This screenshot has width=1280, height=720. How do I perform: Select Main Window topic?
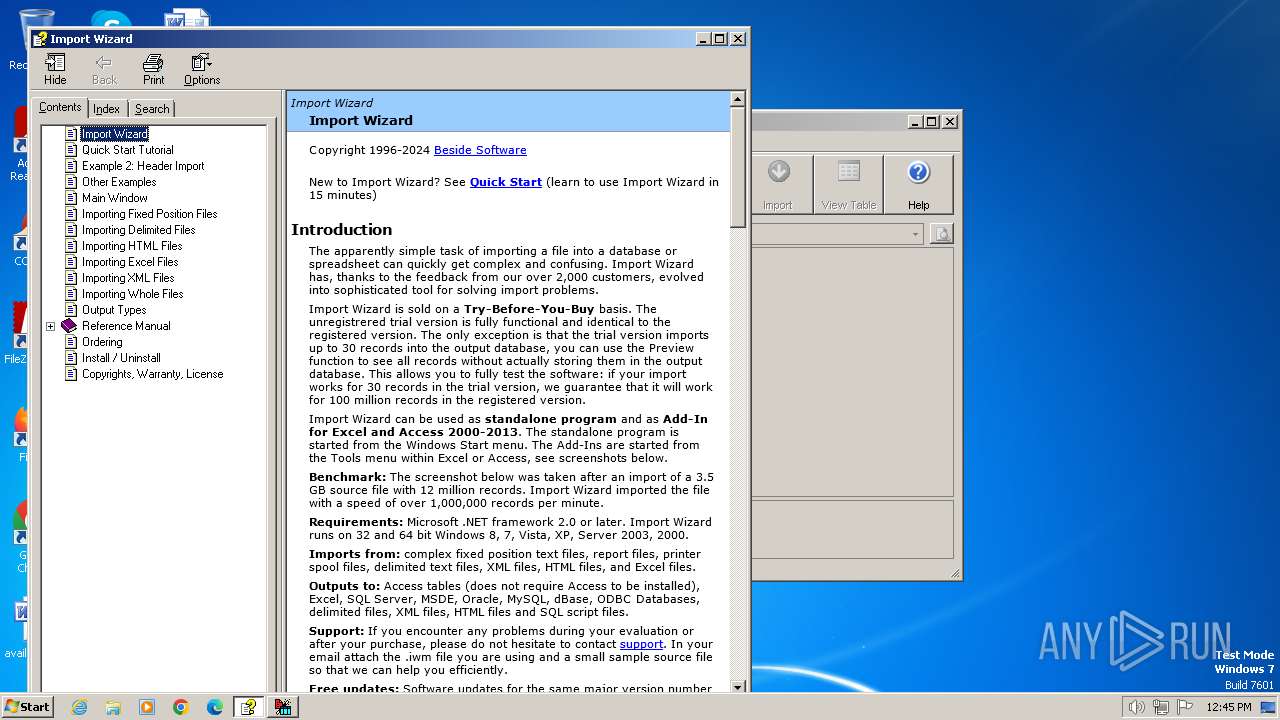(x=115, y=198)
